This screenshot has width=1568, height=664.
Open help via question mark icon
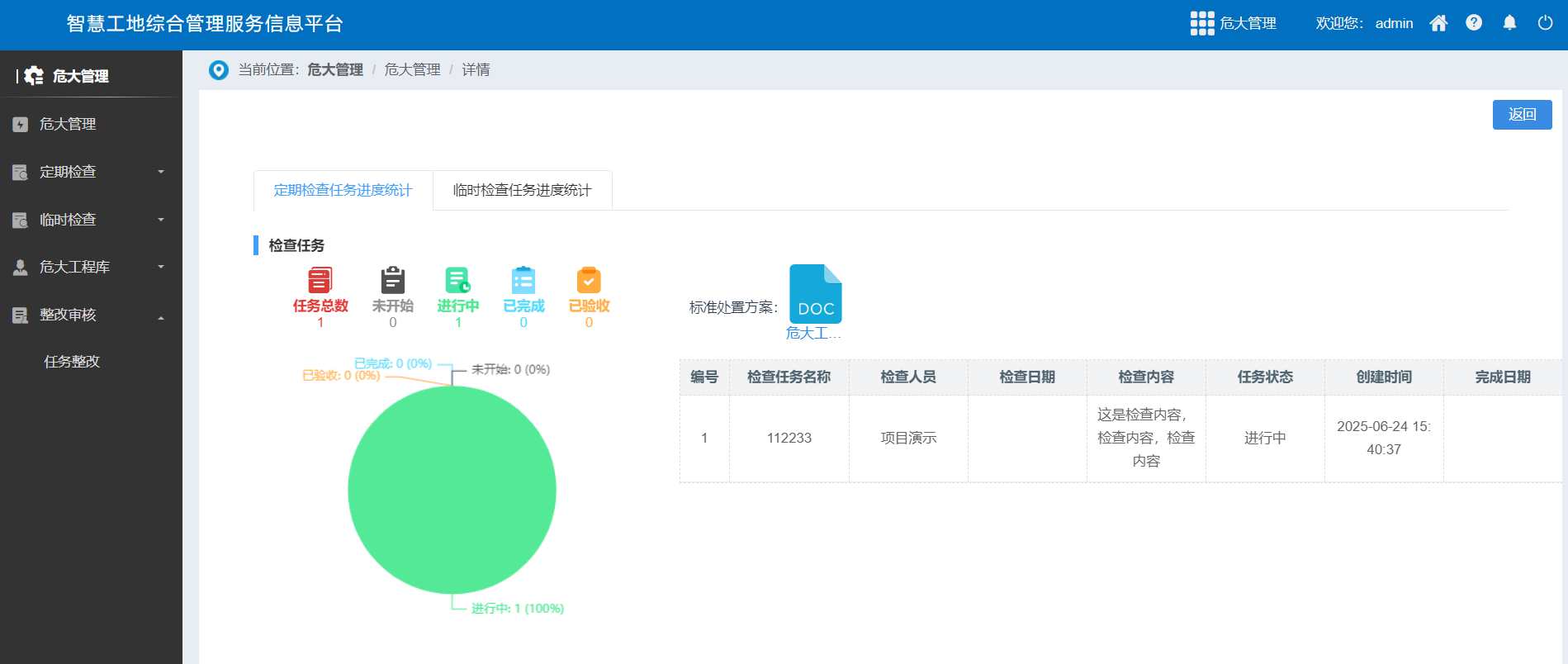pyautogui.click(x=1474, y=23)
